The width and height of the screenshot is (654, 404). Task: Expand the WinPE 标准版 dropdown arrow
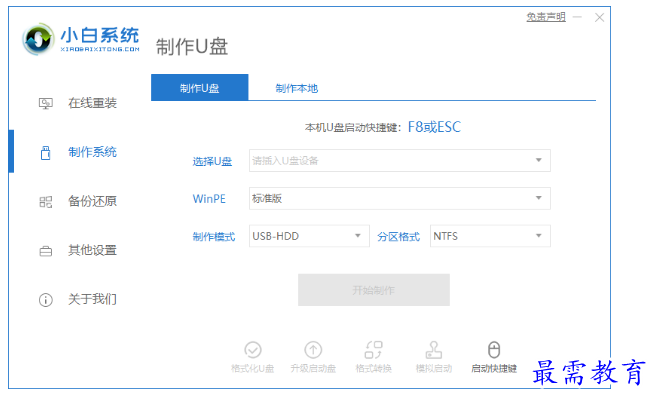pos(538,198)
